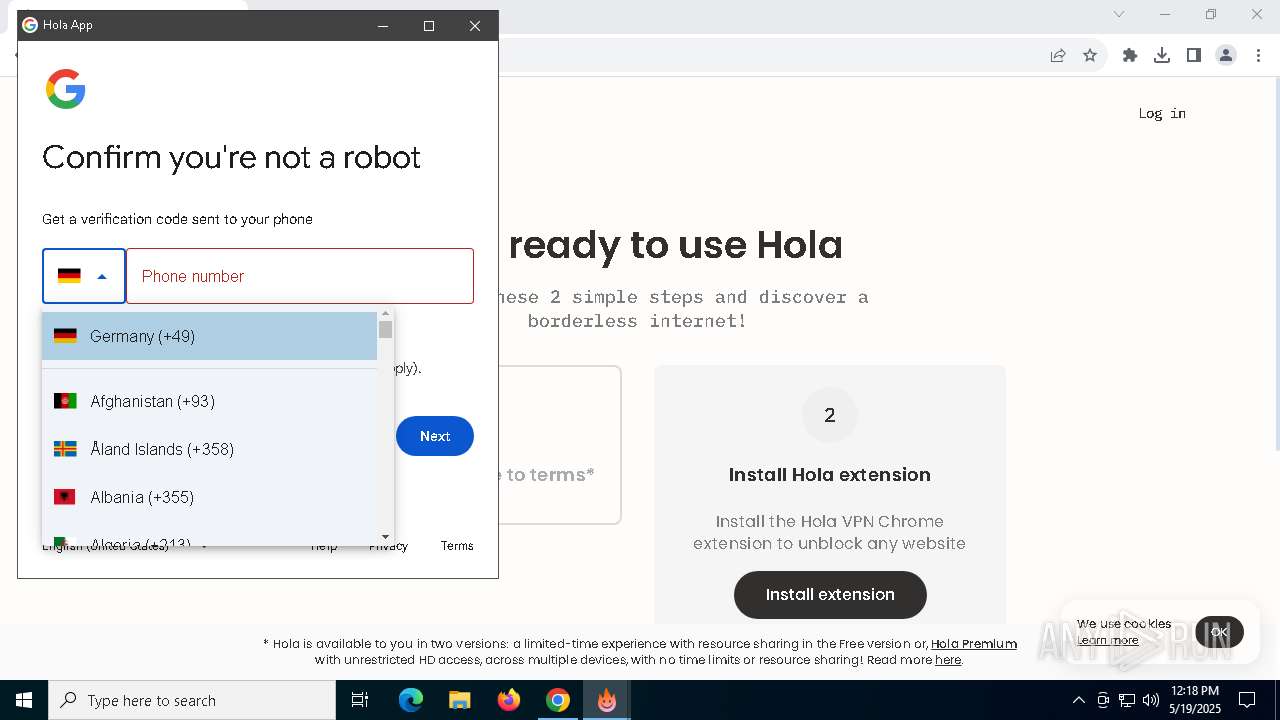Click the Chrome share page icon

[1058, 56]
